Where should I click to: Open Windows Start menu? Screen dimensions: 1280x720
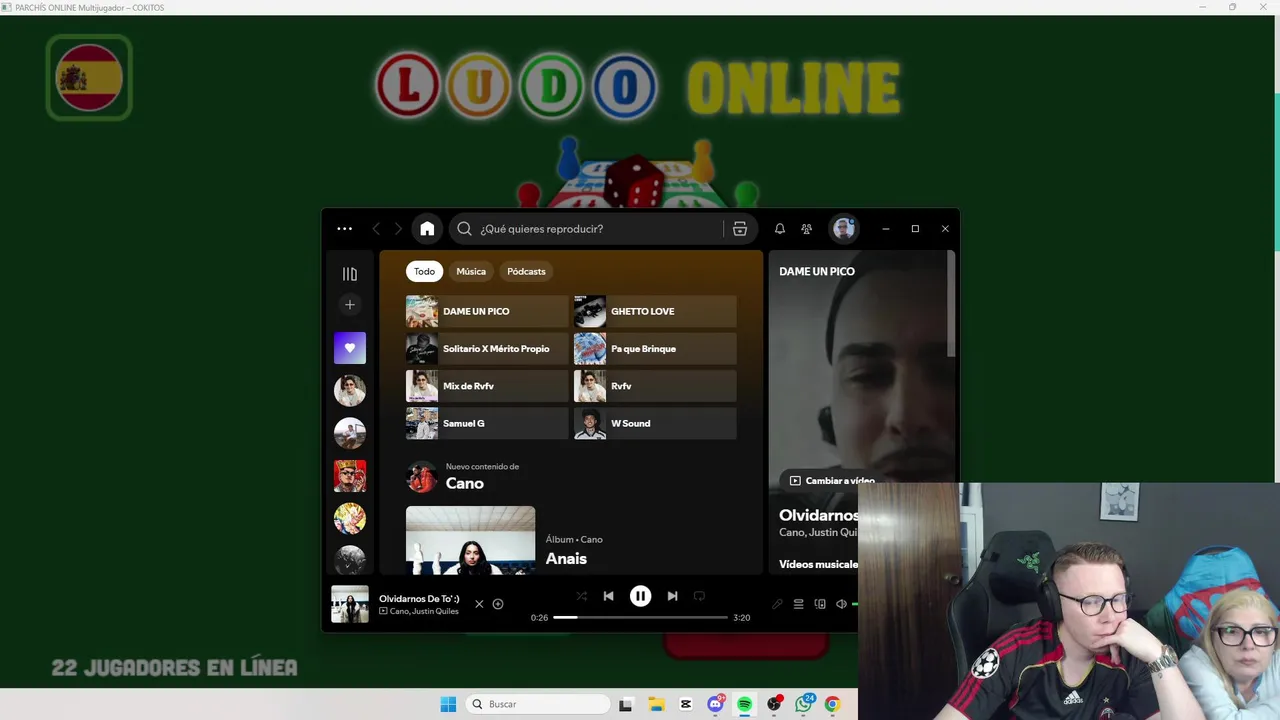click(448, 704)
